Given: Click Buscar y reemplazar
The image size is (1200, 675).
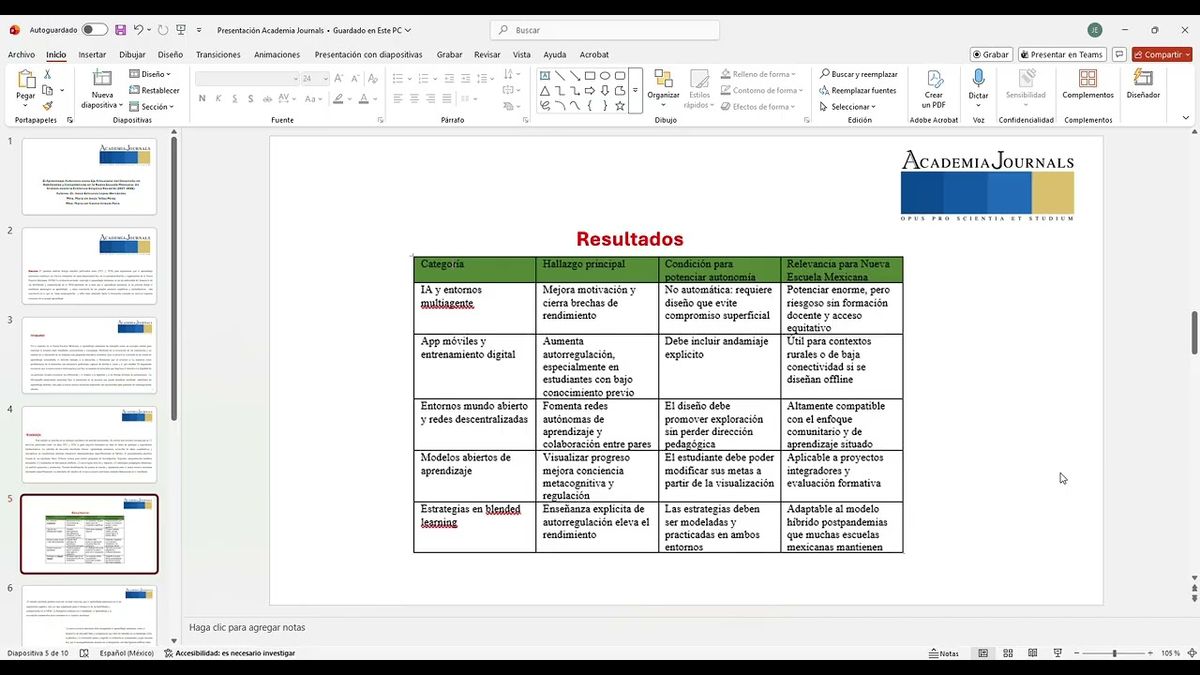Looking at the screenshot, I should pyautogui.click(x=858, y=74).
